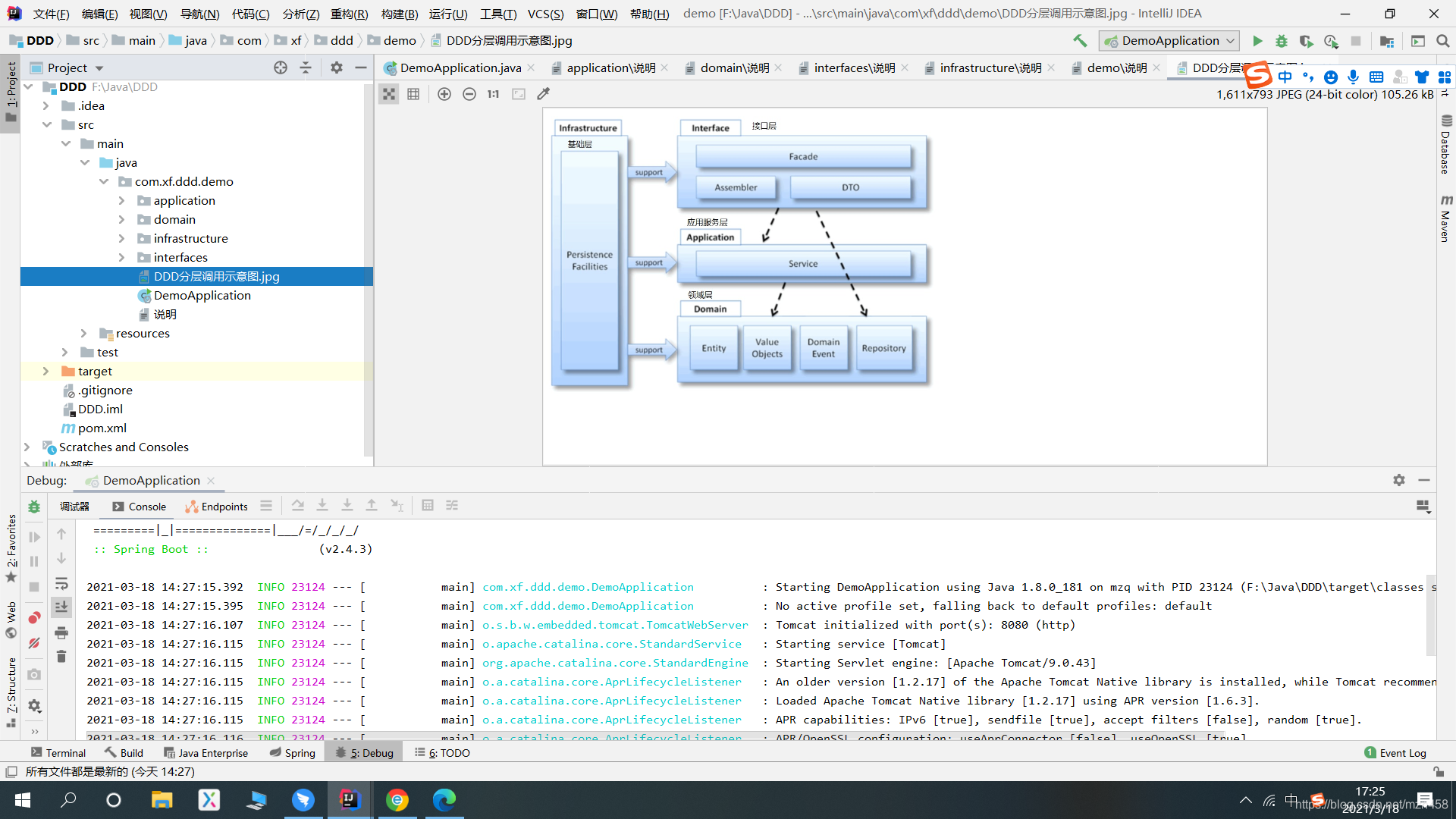Open the DemoApplication run configuration dropdown
The width and height of the screenshot is (1456, 819).
1170,41
